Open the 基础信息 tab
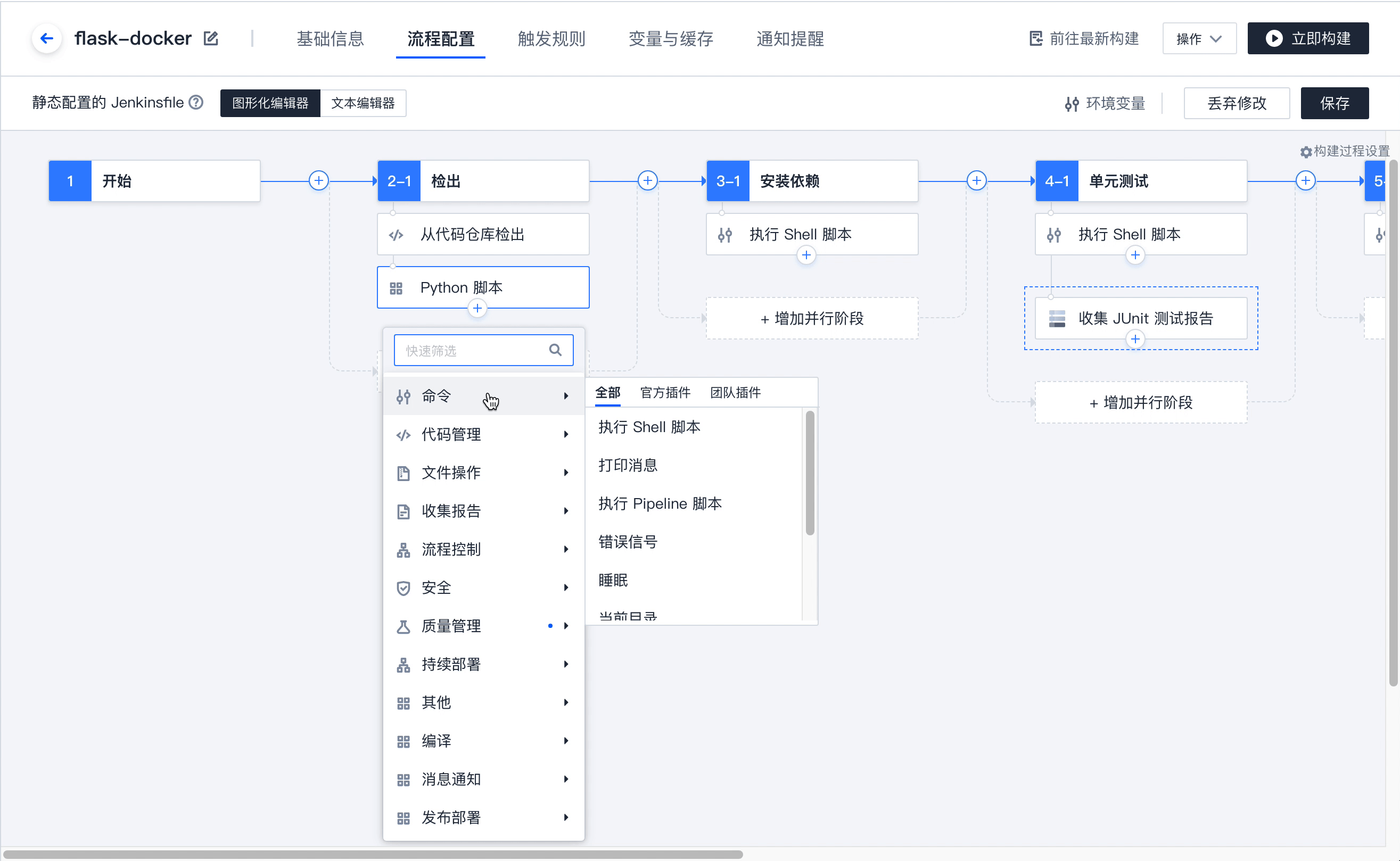 tap(331, 39)
